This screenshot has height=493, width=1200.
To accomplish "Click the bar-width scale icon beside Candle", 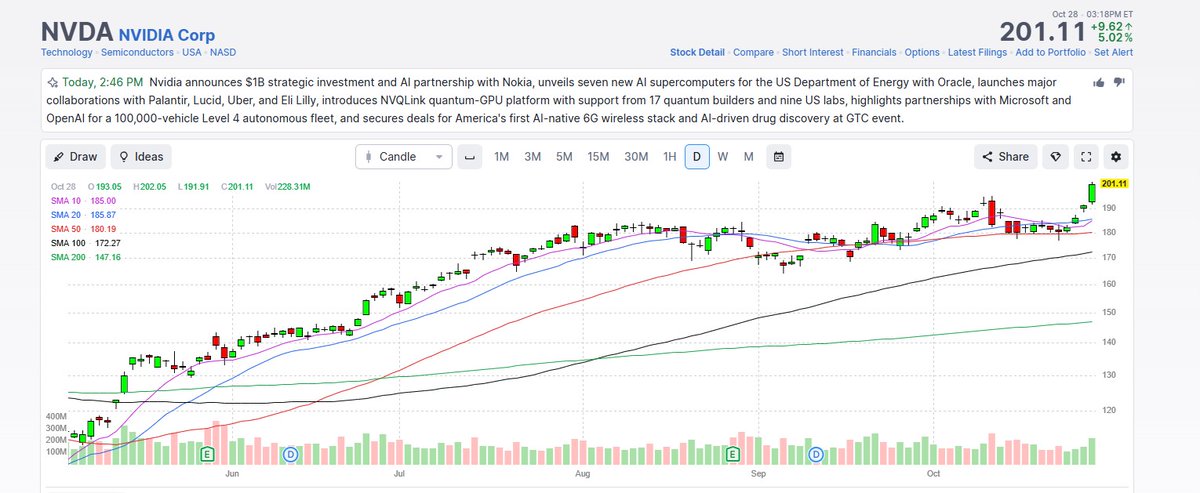I will (471, 156).
